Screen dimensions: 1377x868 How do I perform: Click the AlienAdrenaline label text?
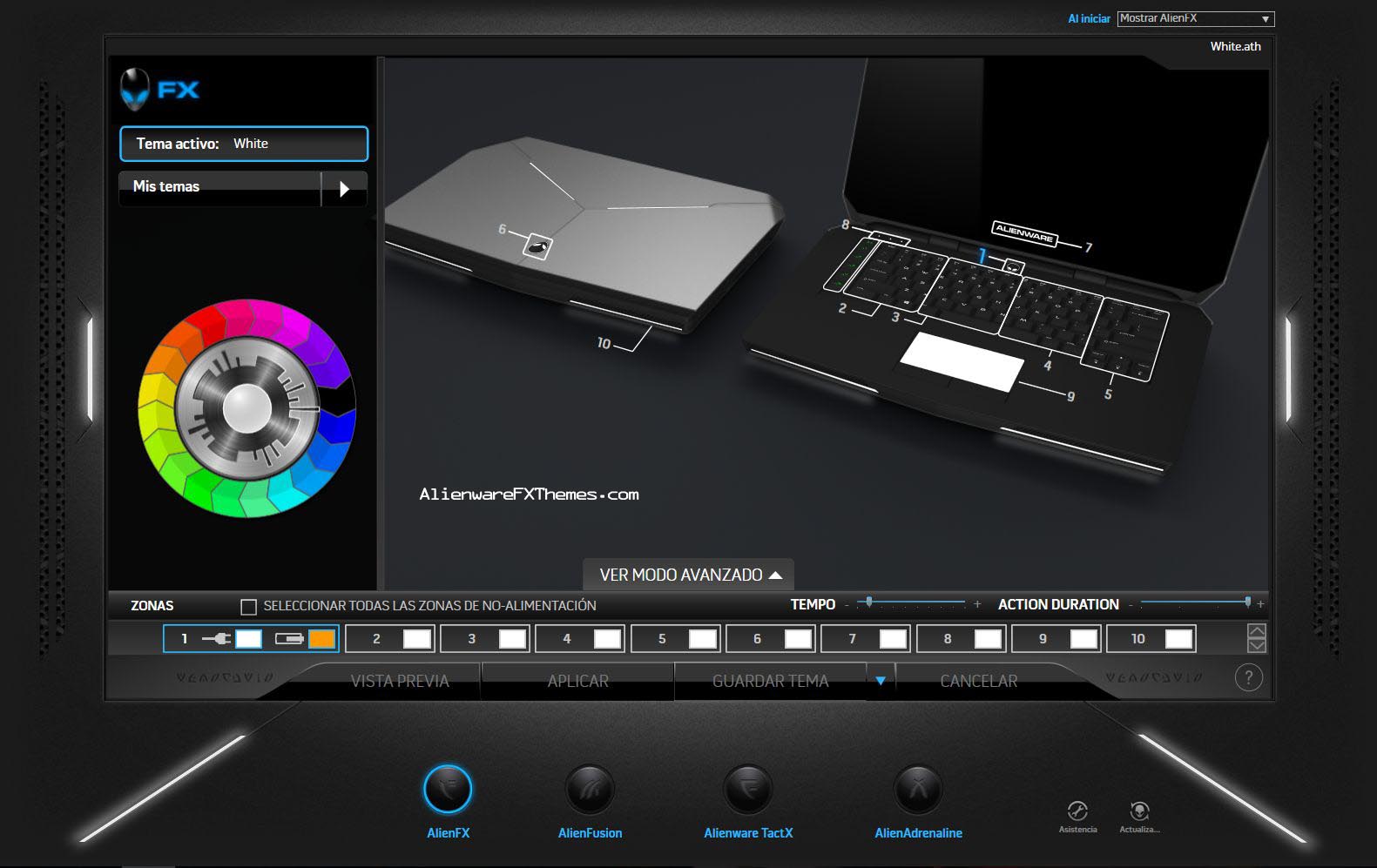tap(918, 833)
